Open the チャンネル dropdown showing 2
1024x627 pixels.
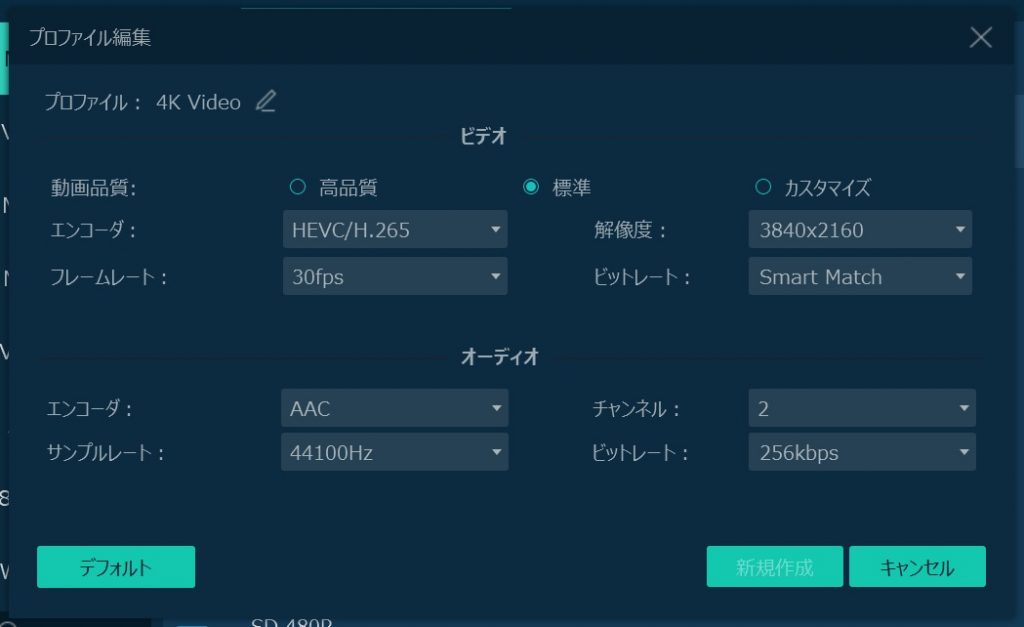pos(860,408)
